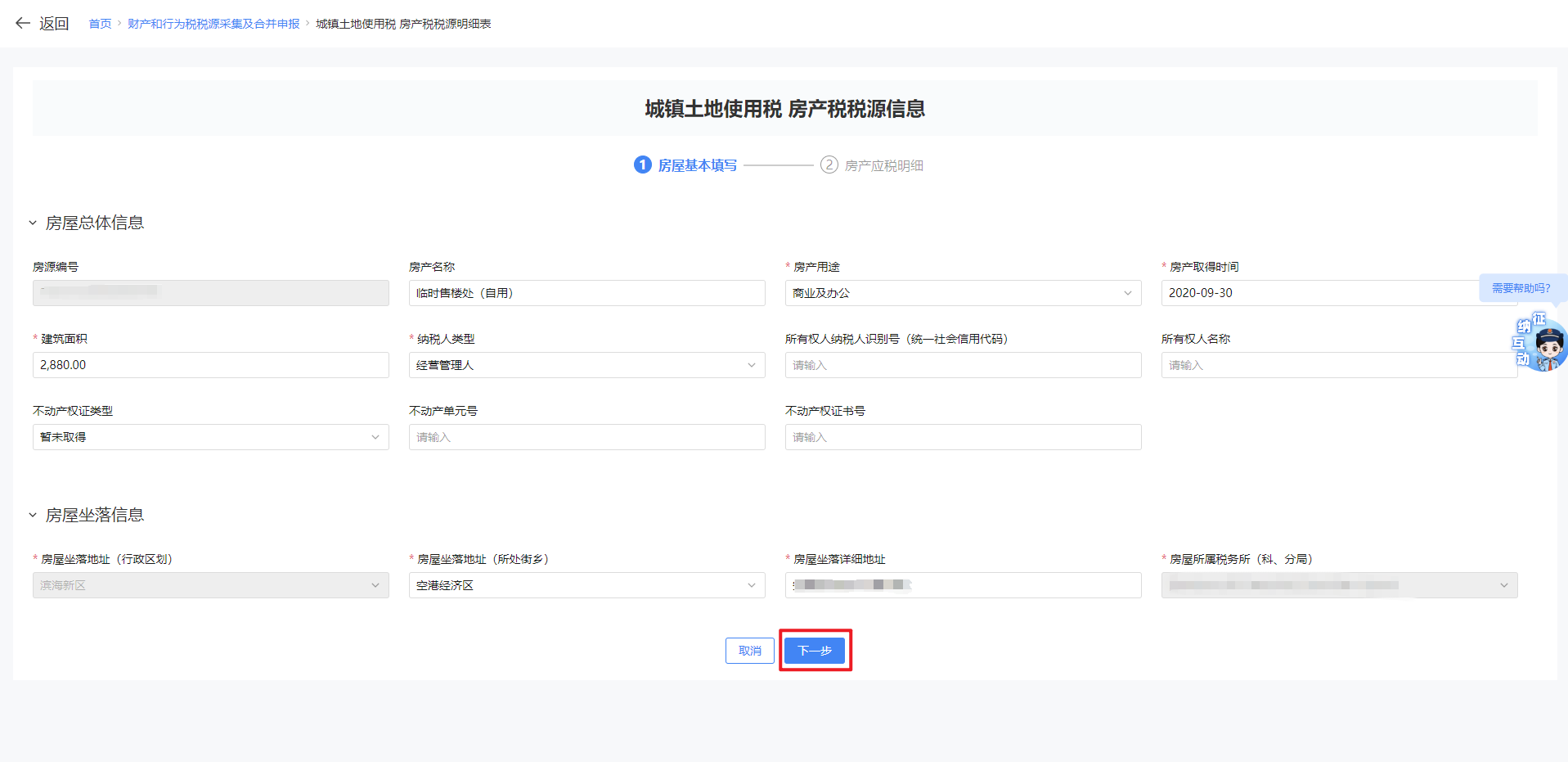Screen dimensions: 1568x762
Task: Click the 房产取得时间 date field
Action: pyautogui.click(x=1317, y=293)
